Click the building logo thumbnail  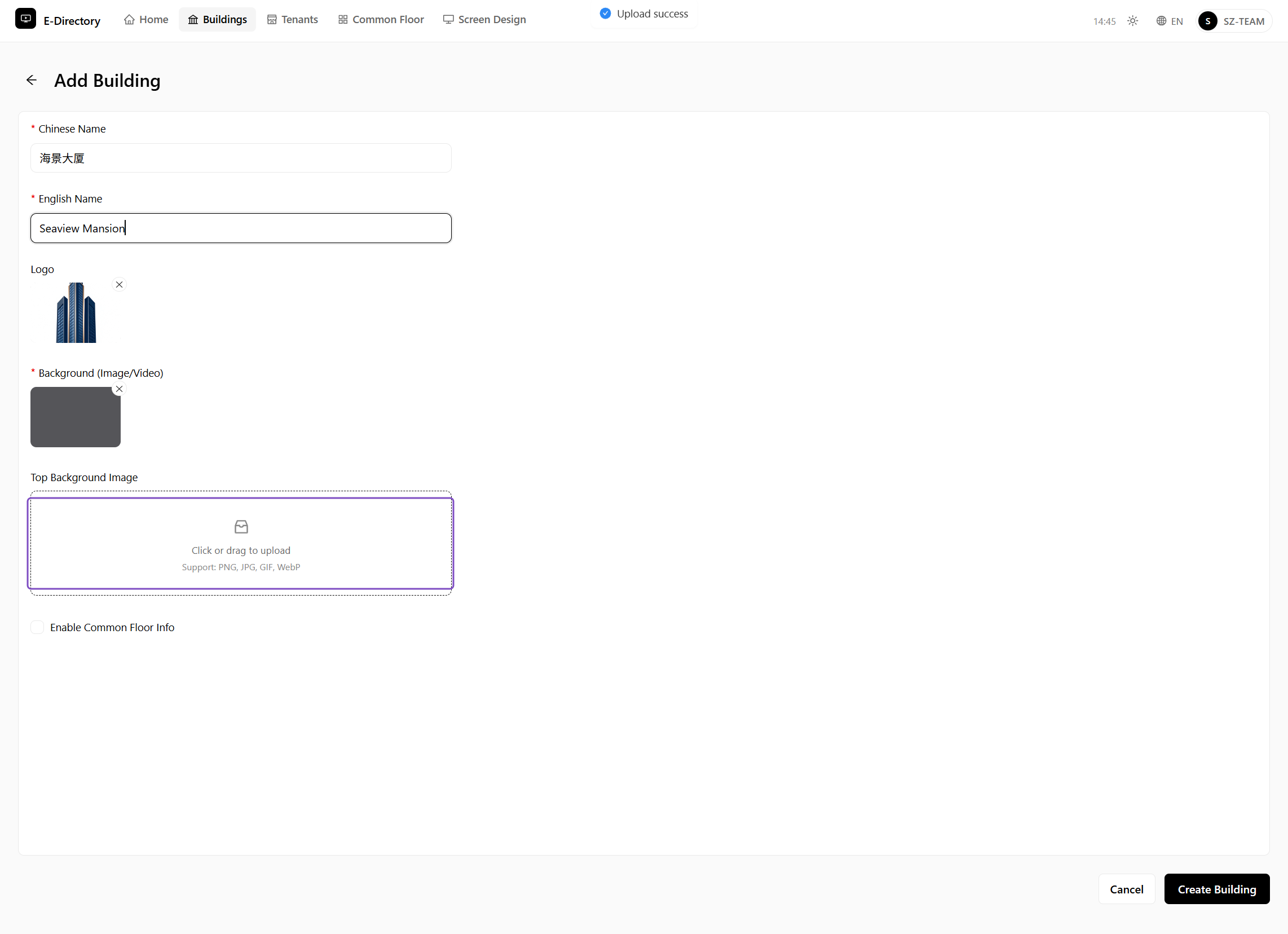tap(76, 312)
